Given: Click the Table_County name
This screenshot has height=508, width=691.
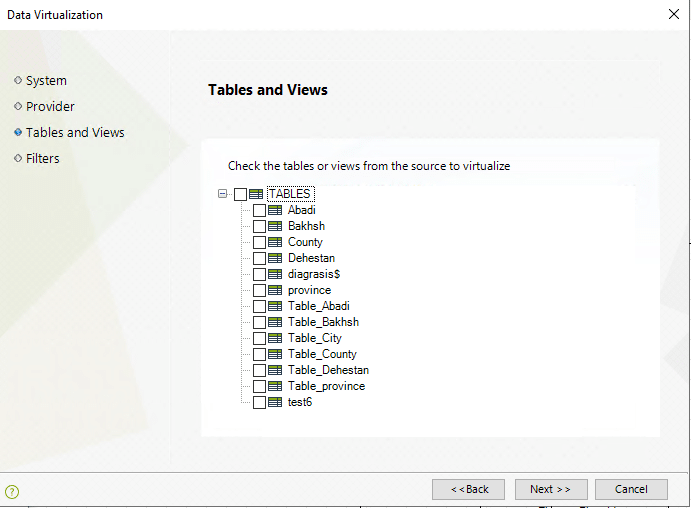Looking at the screenshot, I should [x=322, y=354].
